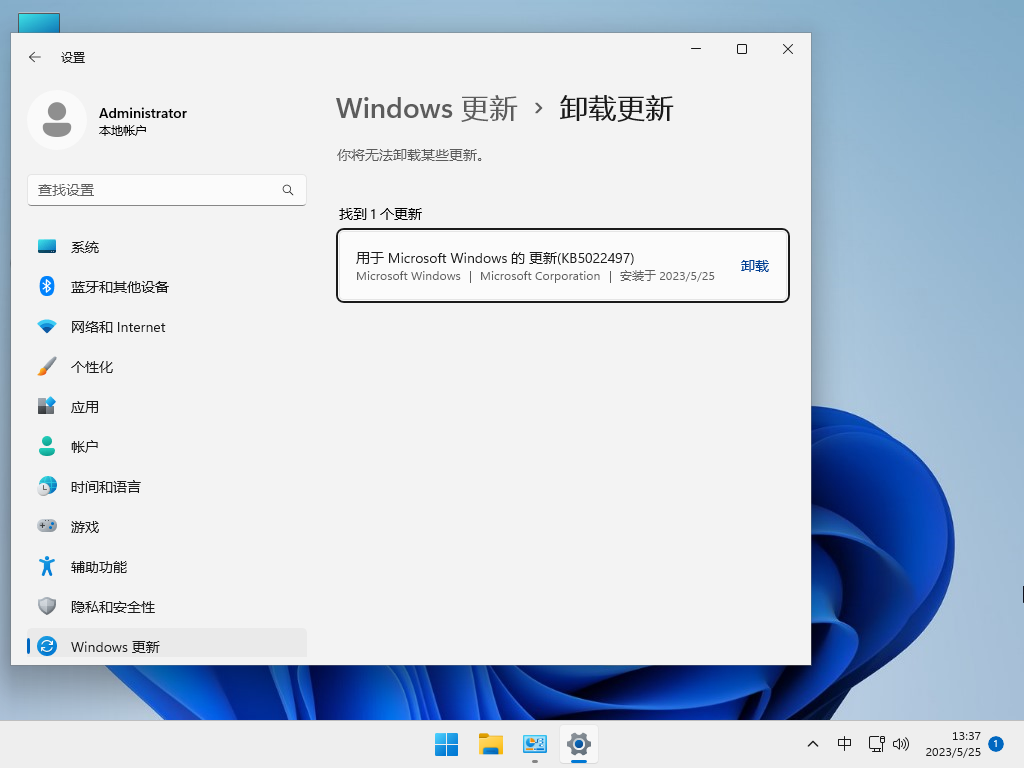Viewport: 1024px width, 768px height.
Task: Click the network icon in the system tray
Action: (x=876, y=744)
